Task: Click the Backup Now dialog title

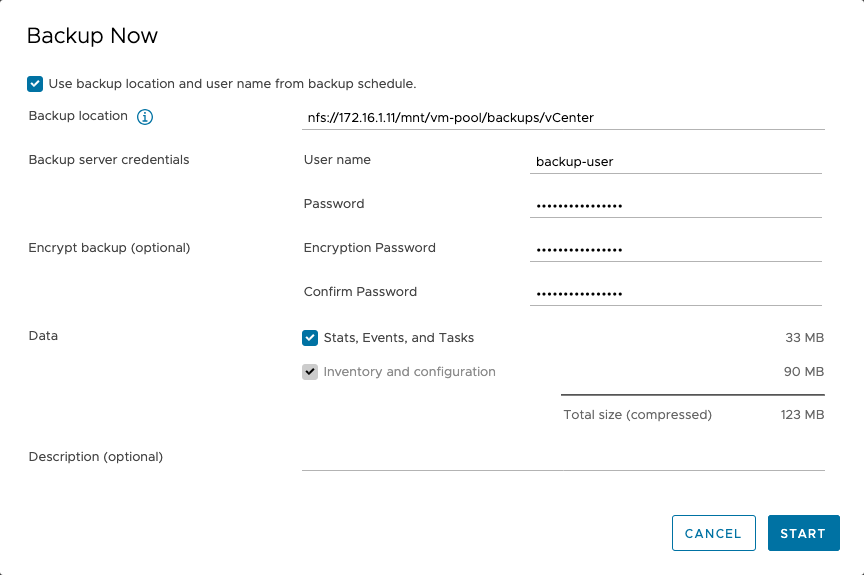Action: click(x=92, y=36)
